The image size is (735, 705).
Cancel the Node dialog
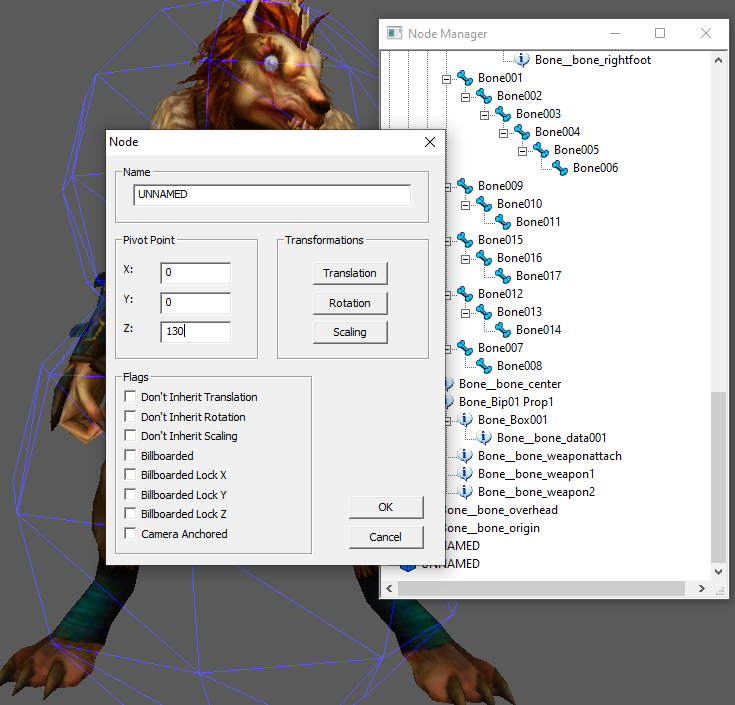386,537
